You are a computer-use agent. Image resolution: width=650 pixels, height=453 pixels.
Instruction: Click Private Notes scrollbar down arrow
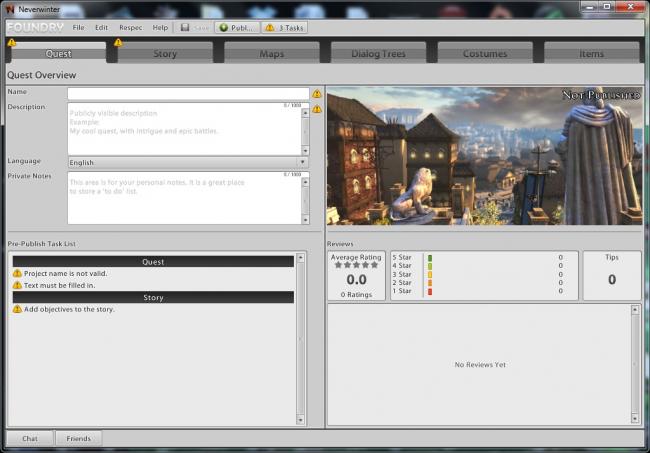click(x=306, y=220)
